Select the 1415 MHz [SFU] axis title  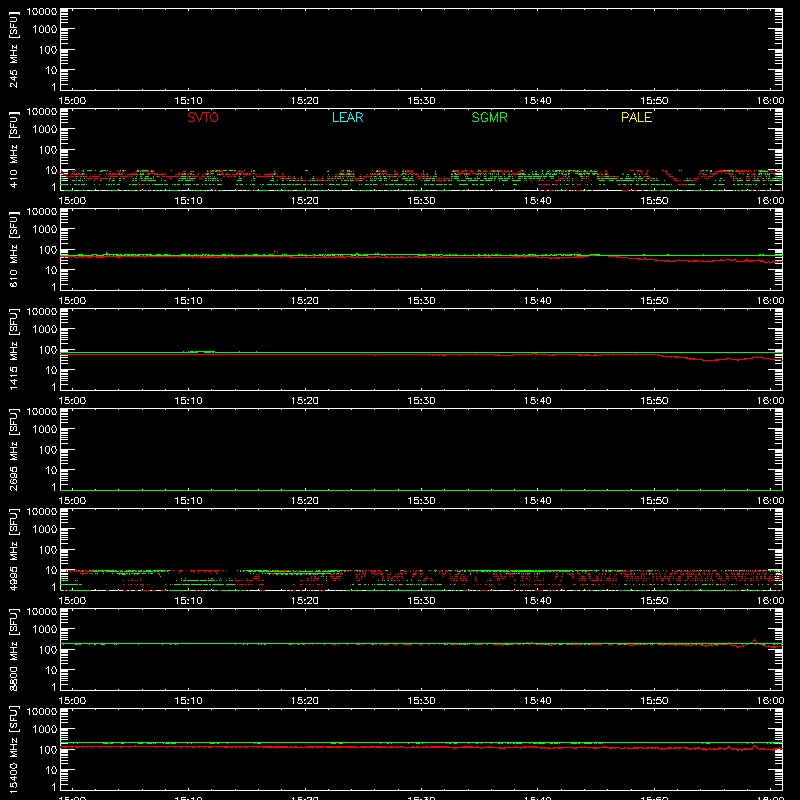click(13, 349)
